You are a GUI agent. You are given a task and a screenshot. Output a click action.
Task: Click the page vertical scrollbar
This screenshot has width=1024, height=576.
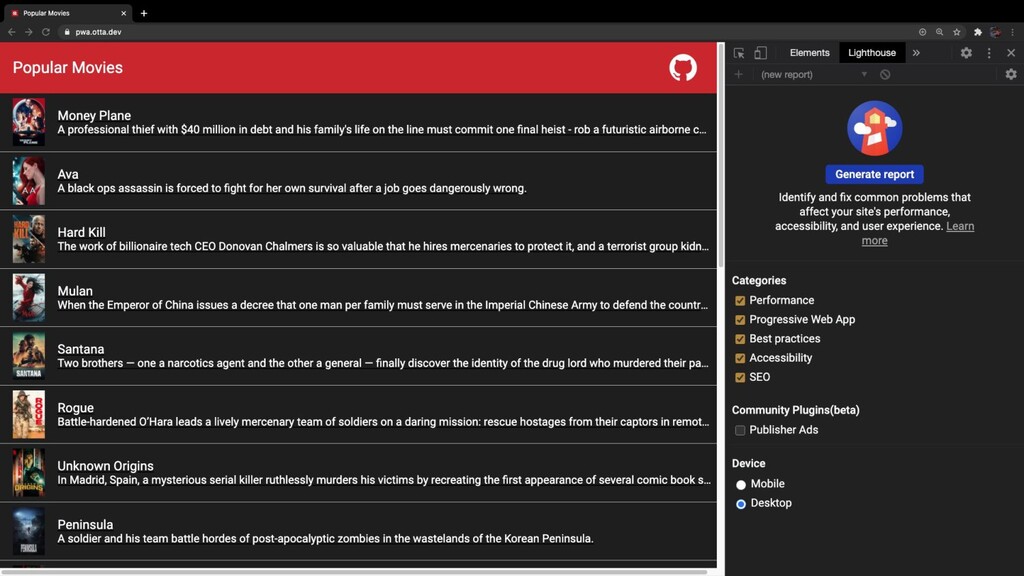click(x=721, y=155)
